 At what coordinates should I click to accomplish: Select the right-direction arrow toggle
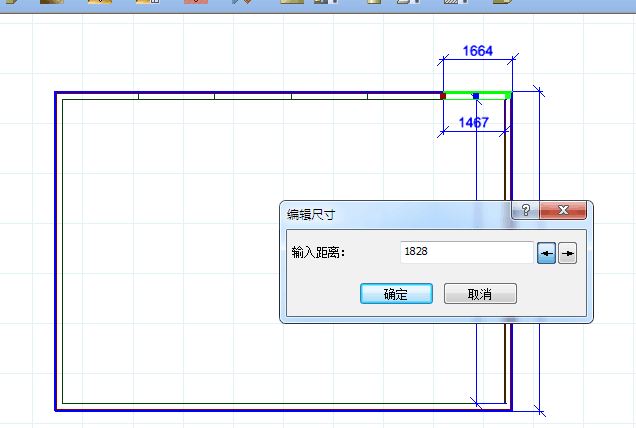(x=567, y=253)
